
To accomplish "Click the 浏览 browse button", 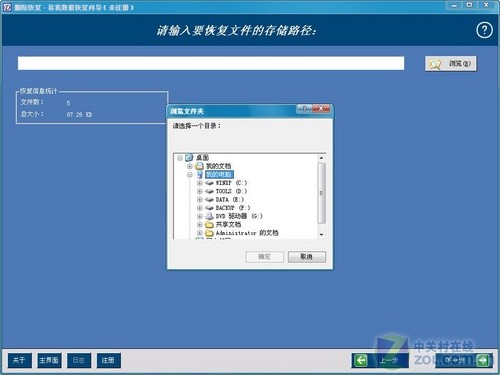I will click(451, 64).
